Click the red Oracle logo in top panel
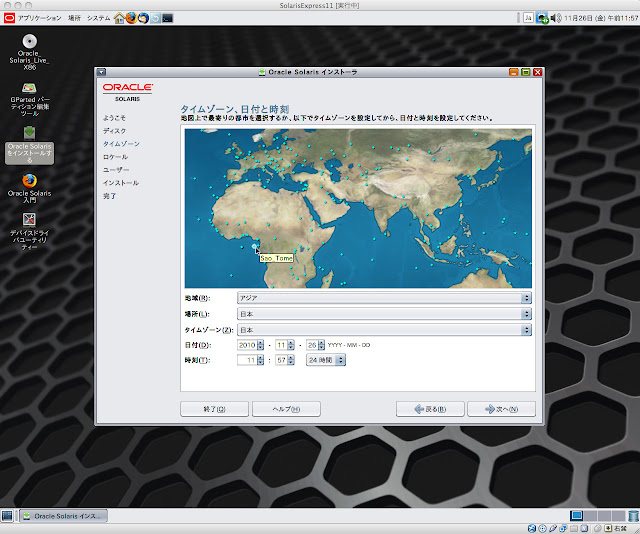 coord(9,18)
